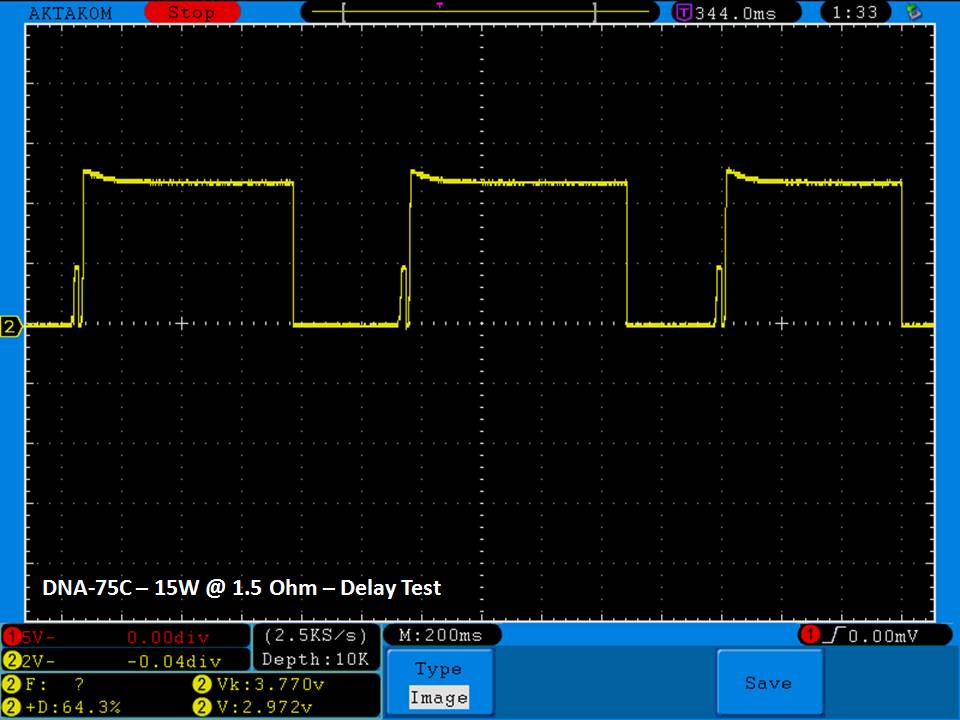Open the Type Image selector

438,683
